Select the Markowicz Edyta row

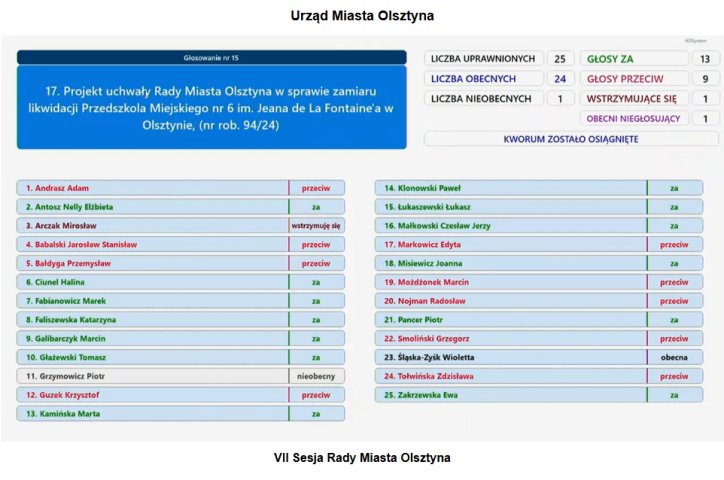(539, 245)
